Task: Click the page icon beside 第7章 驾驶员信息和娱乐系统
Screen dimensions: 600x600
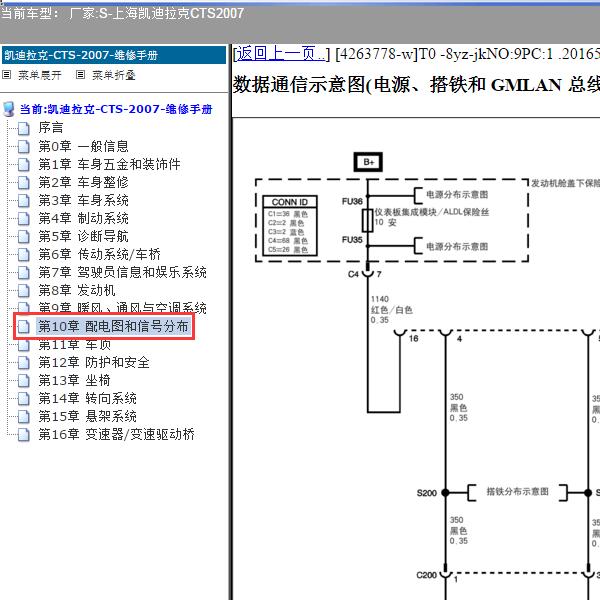Action: tap(23, 272)
